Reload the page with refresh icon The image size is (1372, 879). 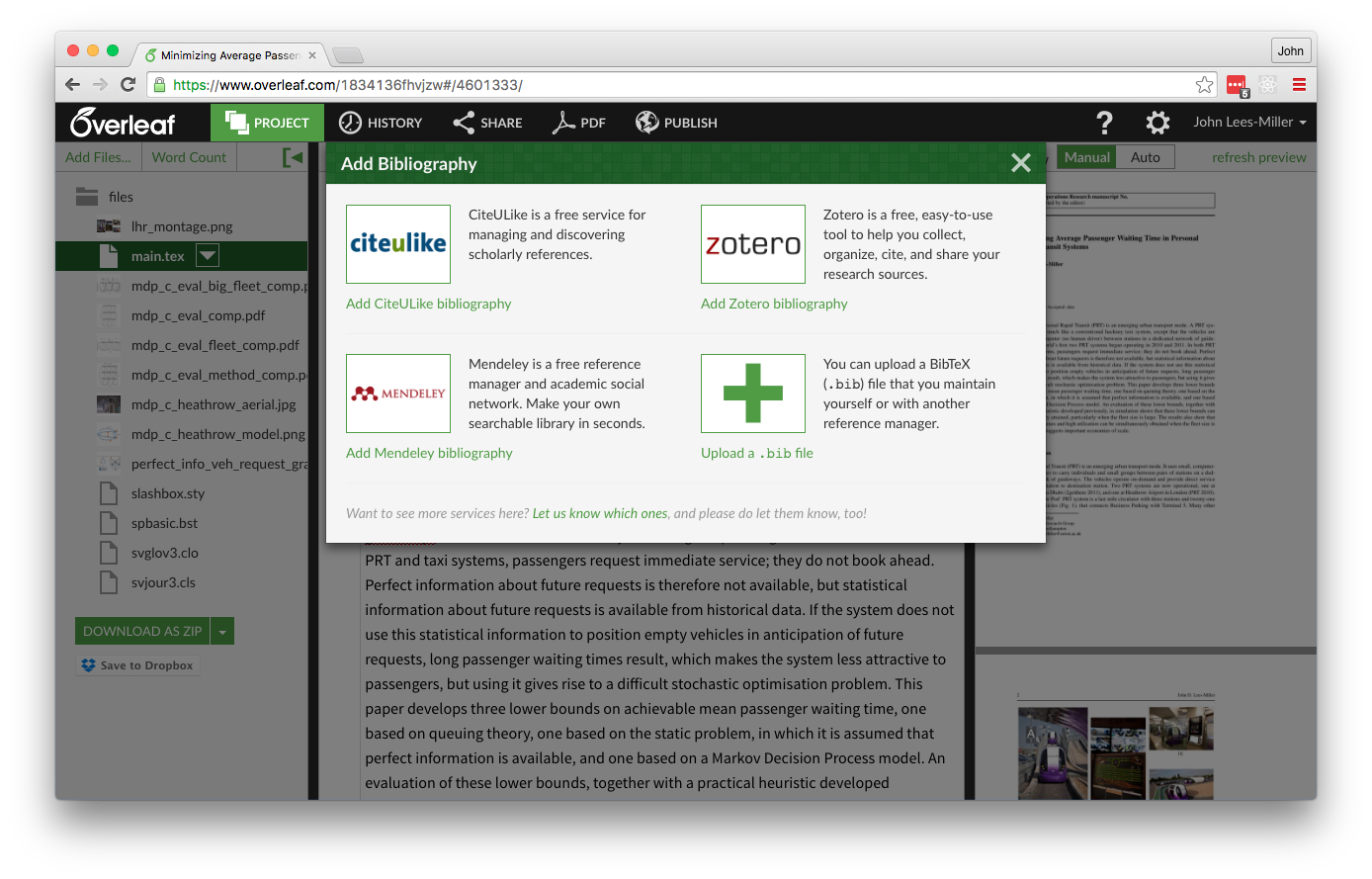click(x=128, y=85)
